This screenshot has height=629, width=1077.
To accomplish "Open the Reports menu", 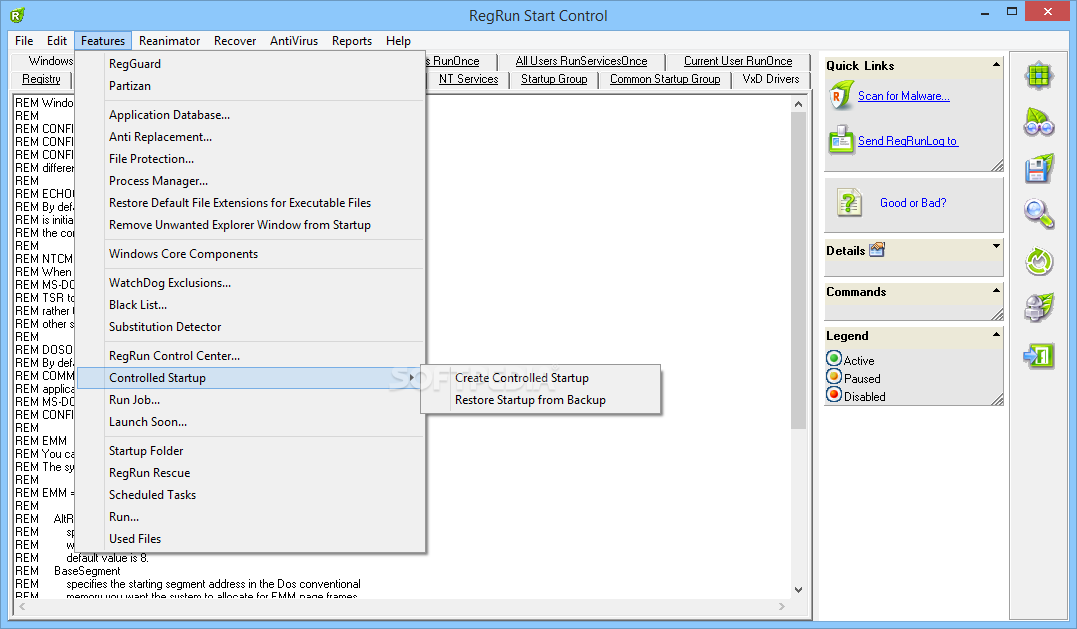I will [x=352, y=41].
